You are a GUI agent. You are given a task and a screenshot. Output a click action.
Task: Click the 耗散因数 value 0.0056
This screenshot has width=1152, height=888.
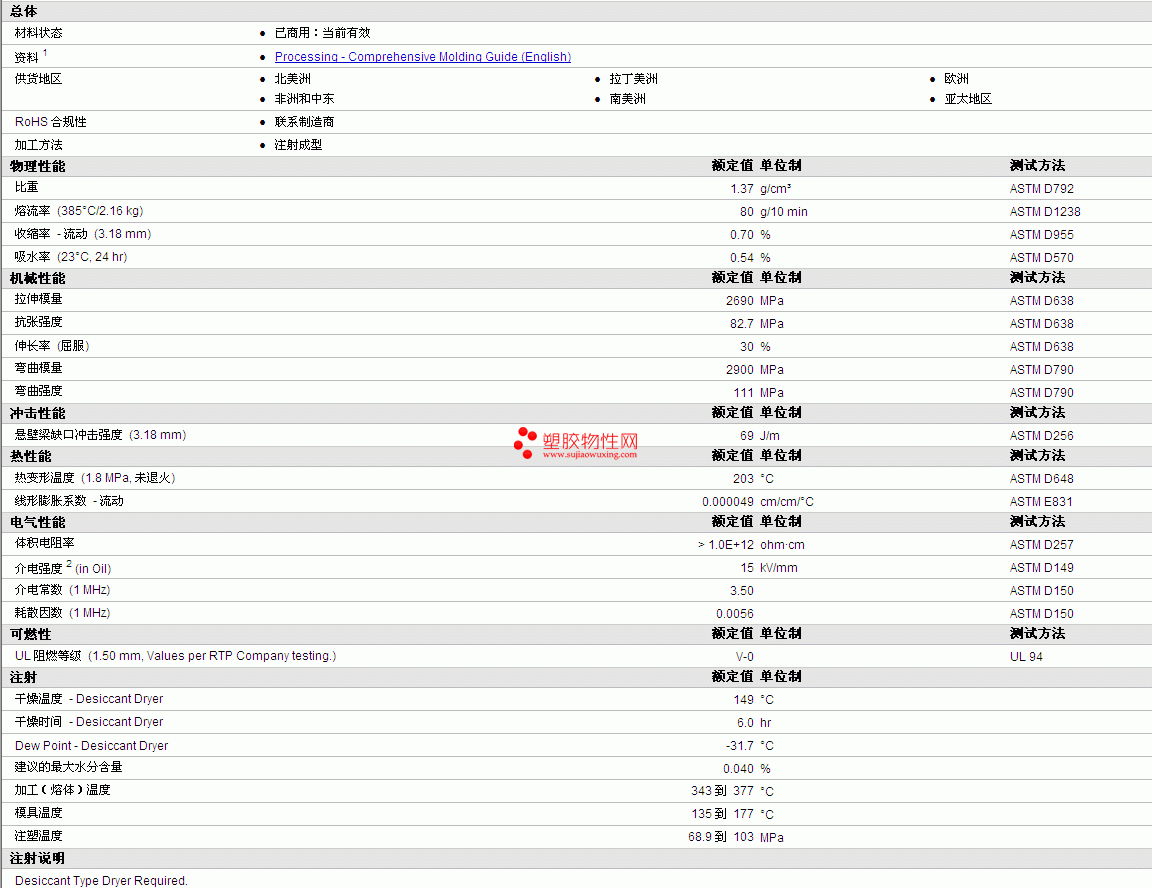[x=735, y=614]
